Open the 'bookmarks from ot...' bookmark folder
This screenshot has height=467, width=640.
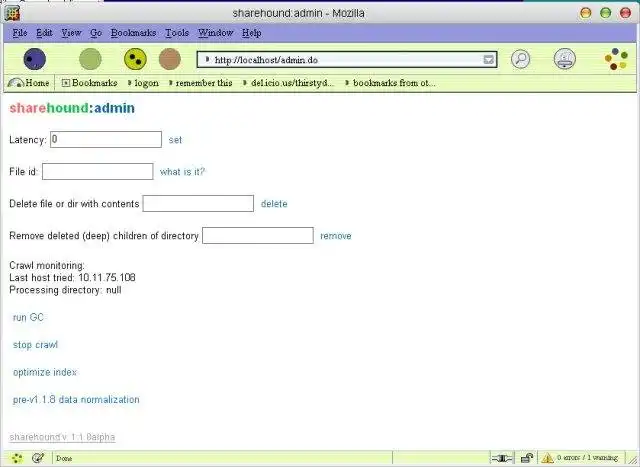(x=390, y=83)
